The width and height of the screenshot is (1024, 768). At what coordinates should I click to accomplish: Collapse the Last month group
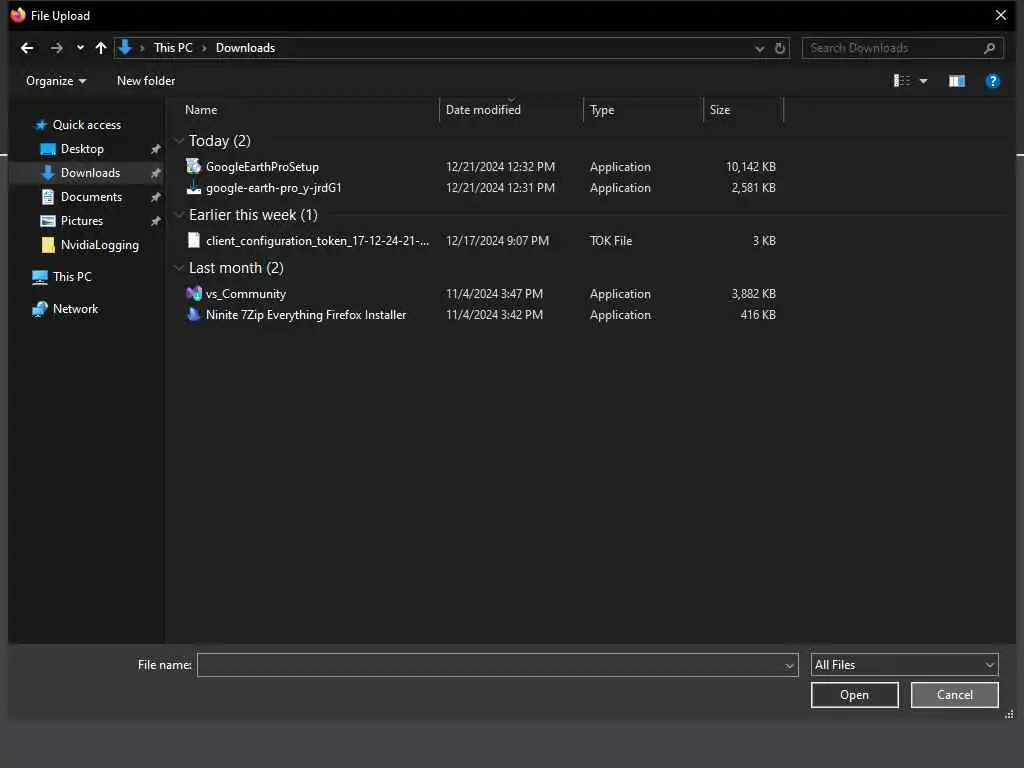tap(179, 267)
